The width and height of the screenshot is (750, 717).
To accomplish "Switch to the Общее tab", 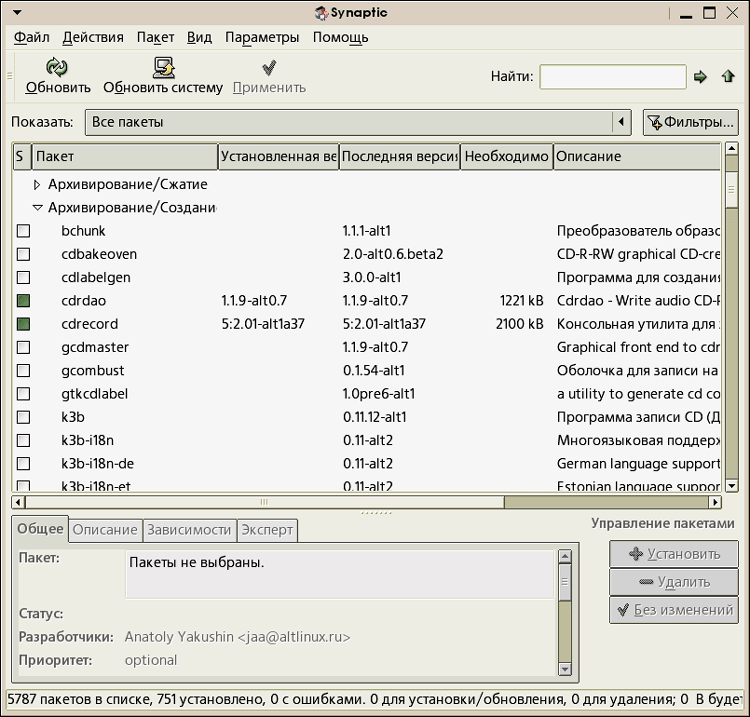I will coord(40,529).
